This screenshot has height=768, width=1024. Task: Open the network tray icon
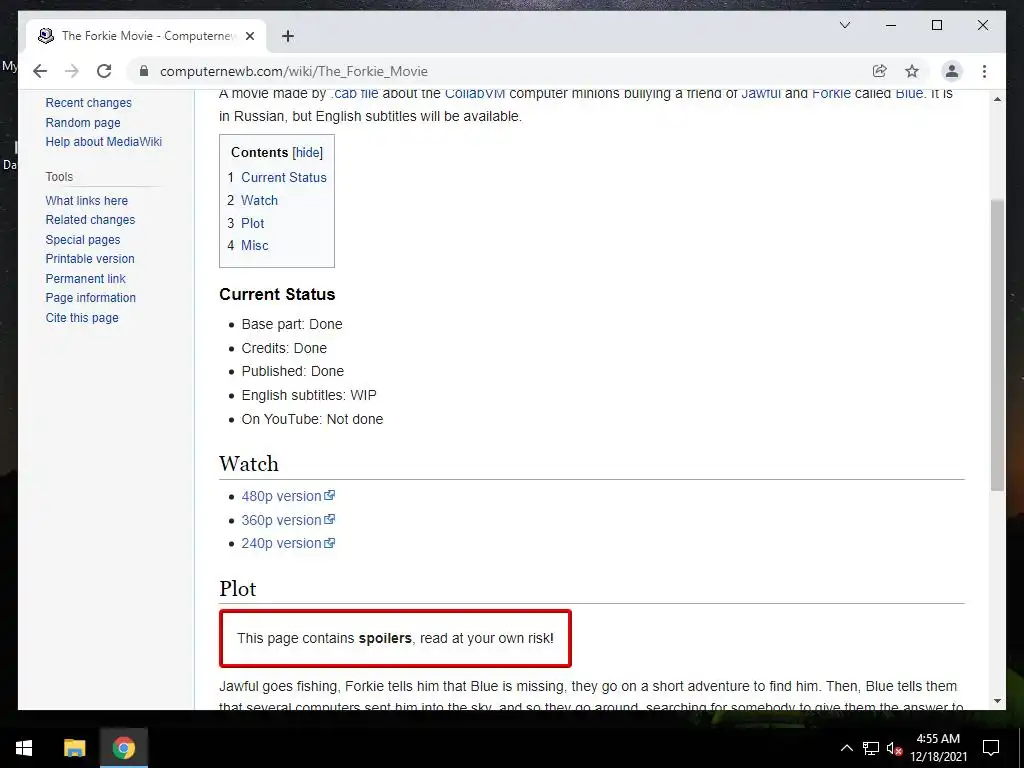pos(871,748)
